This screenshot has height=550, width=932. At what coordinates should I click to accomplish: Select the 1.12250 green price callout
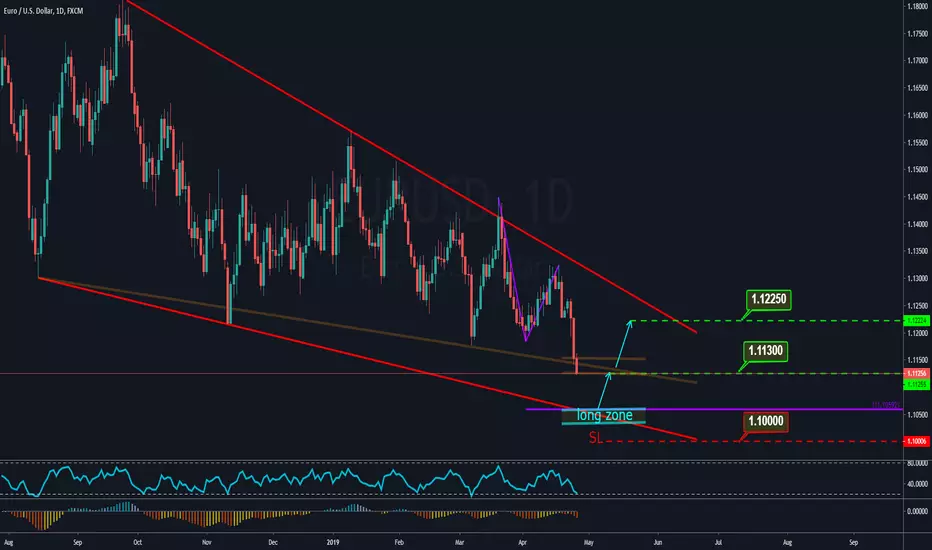pyautogui.click(x=769, y=299)
